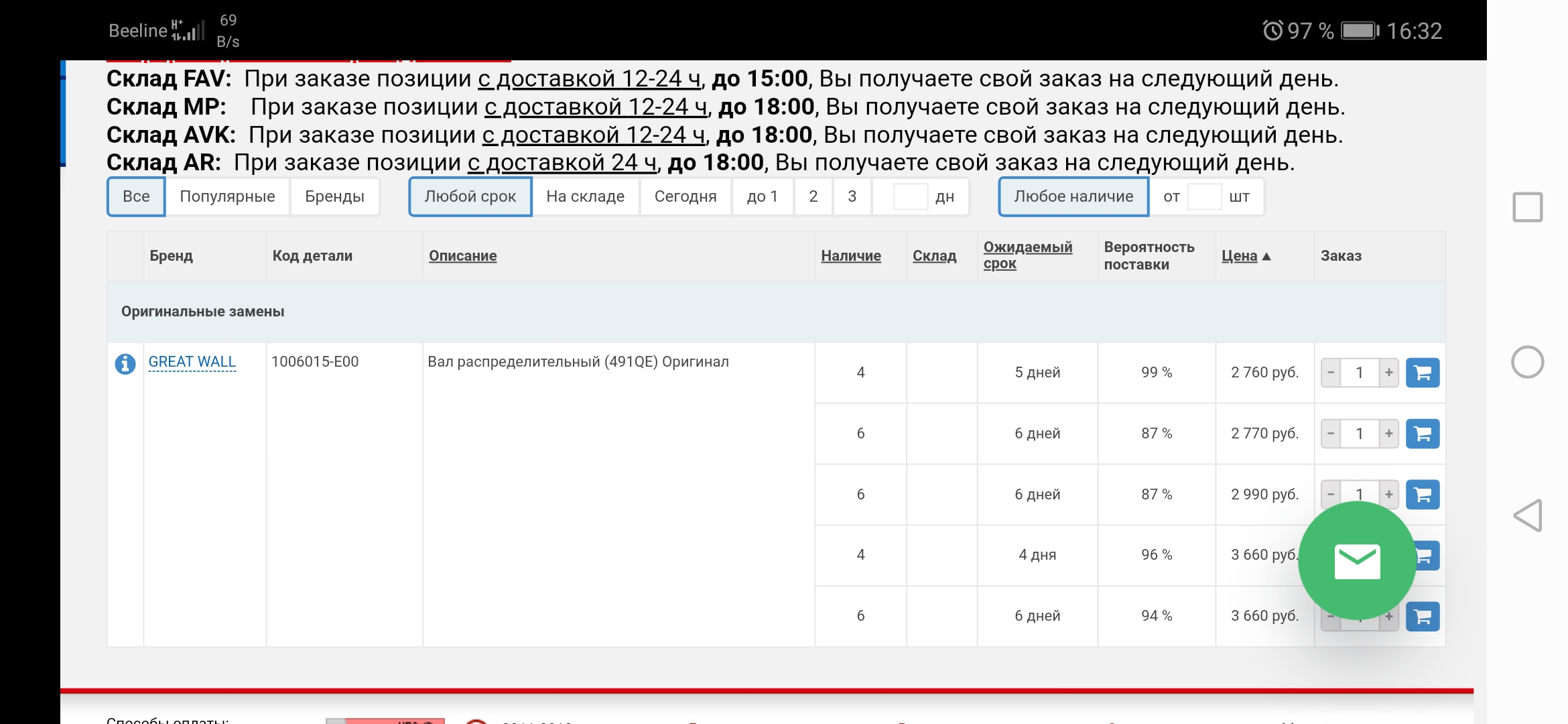Click the 99 % delivery probability cell
Viewport: 1568px width, 724px height.
[x=1157, y=373]
